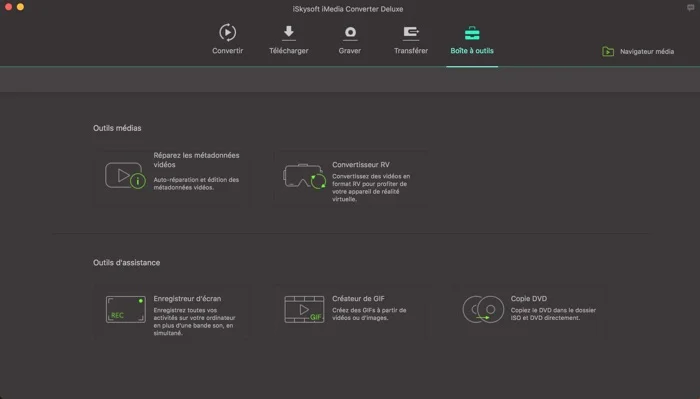Open the Télécharger download icon
The height and width of the screenshot is (399, 700).
tap(289, 33)
